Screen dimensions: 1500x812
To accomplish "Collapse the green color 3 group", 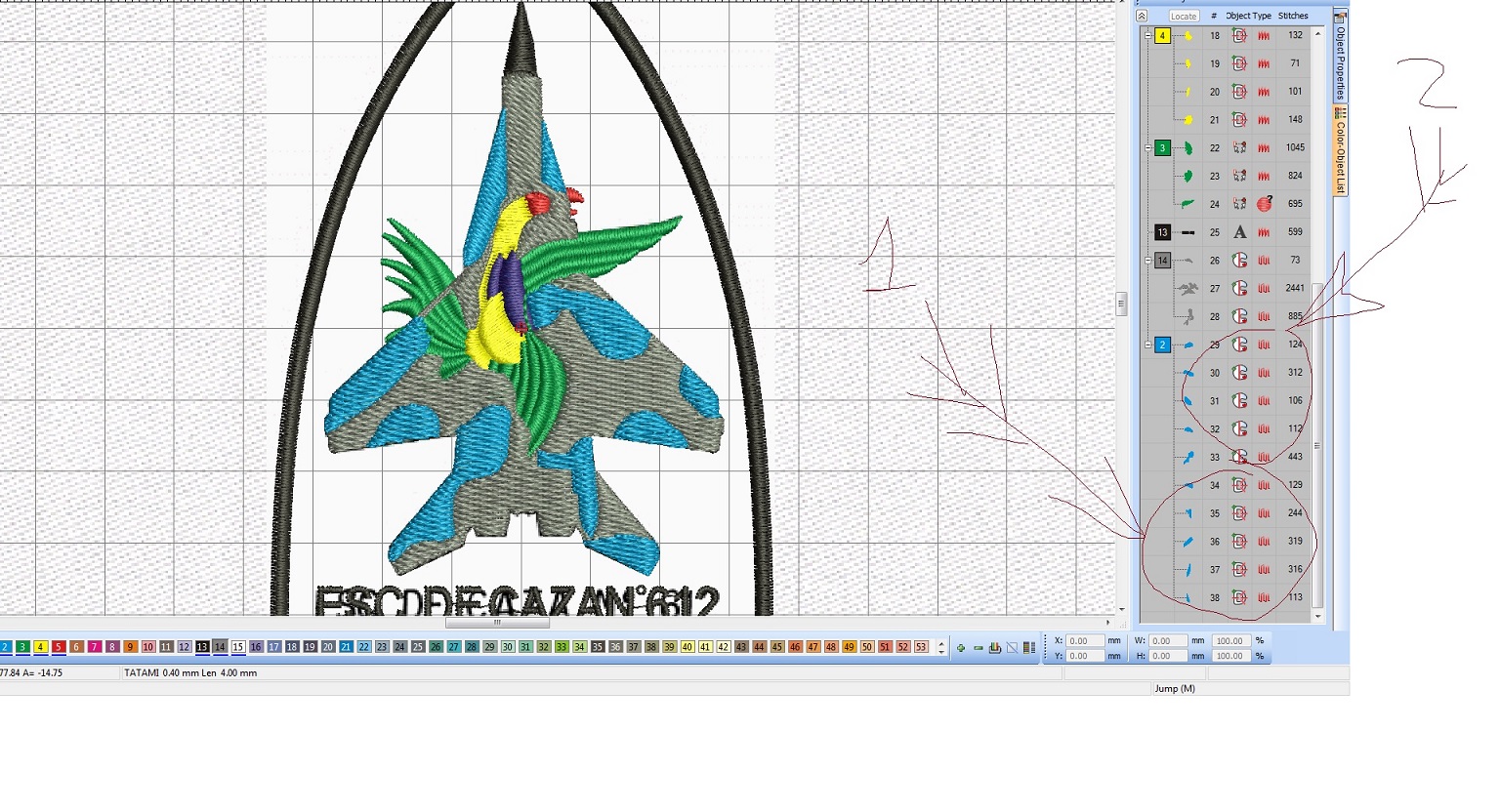I will pos(1148,148).
